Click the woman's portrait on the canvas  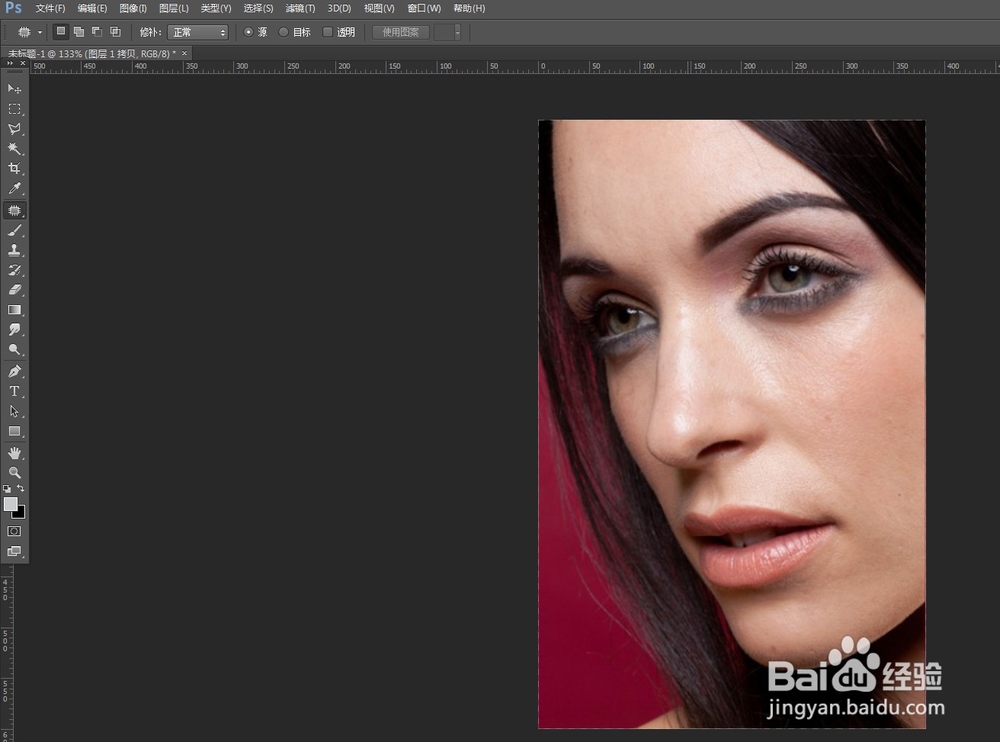coord(732,424)
